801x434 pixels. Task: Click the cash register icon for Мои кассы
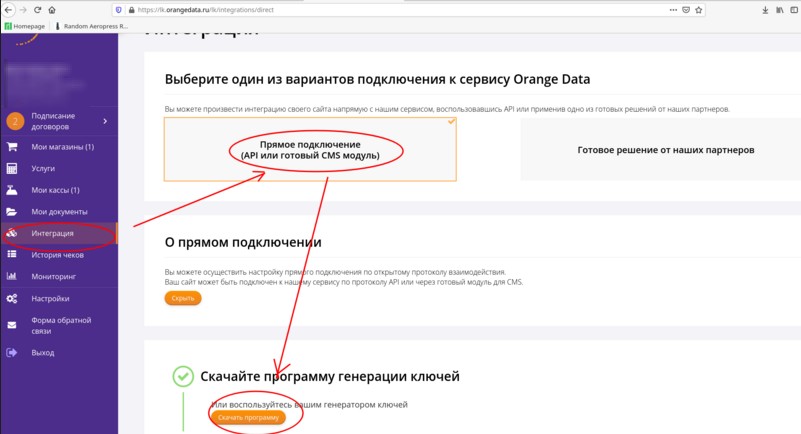12,190
